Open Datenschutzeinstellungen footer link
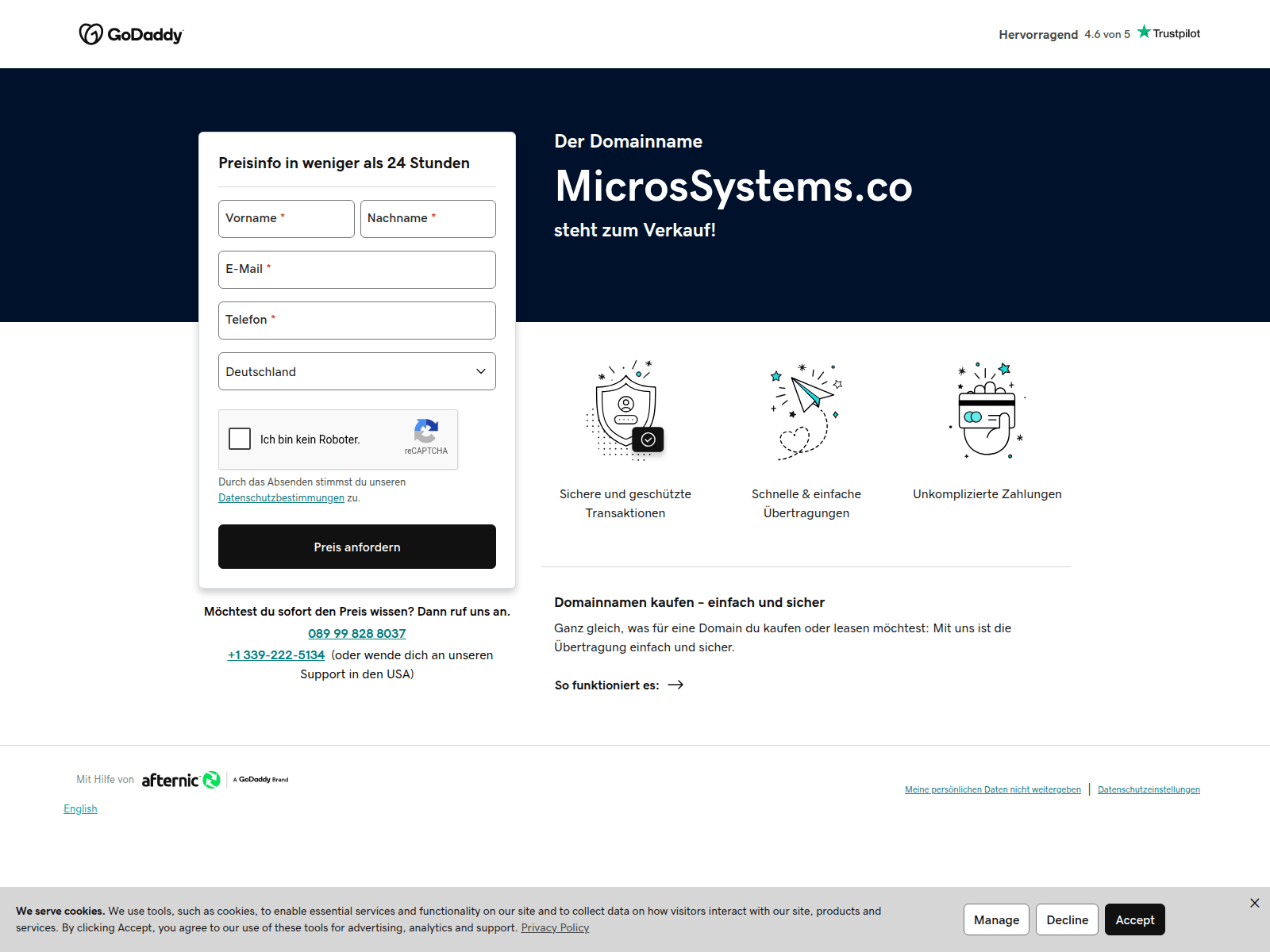1270x952 pixels. coord(1149,789)
